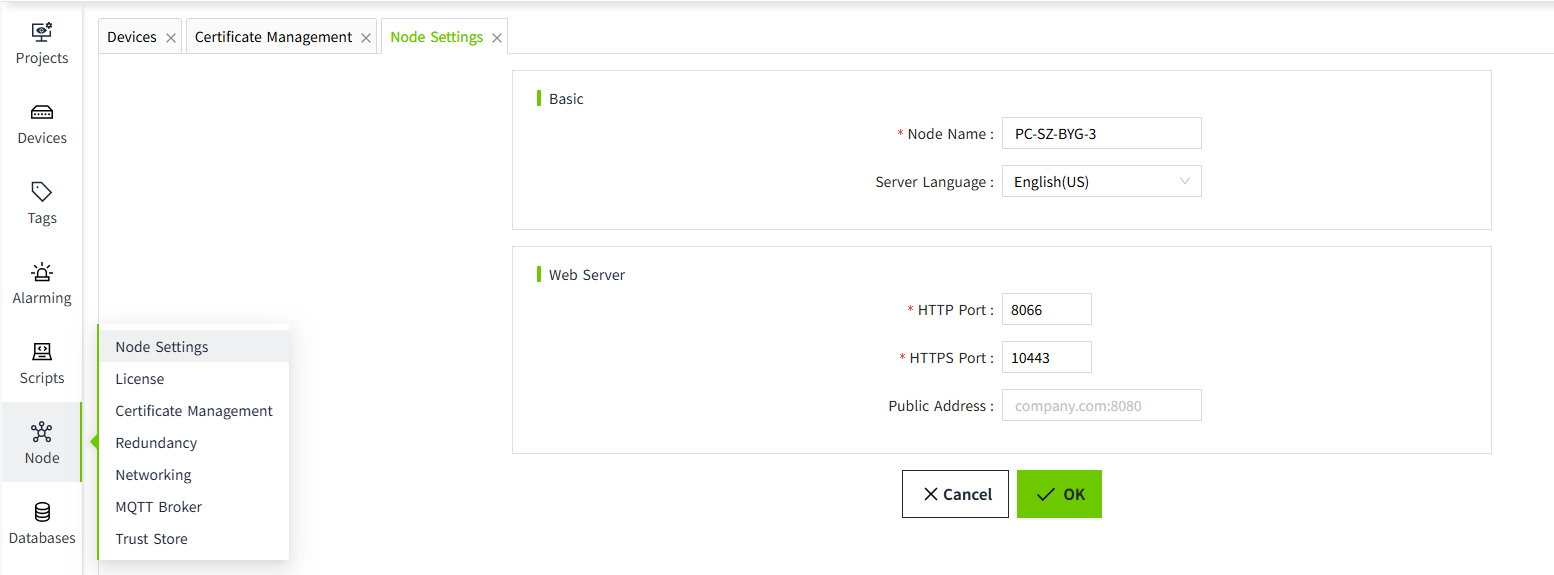
Task: Open the Alarming sidebar icon
Action: pos(42,283)
